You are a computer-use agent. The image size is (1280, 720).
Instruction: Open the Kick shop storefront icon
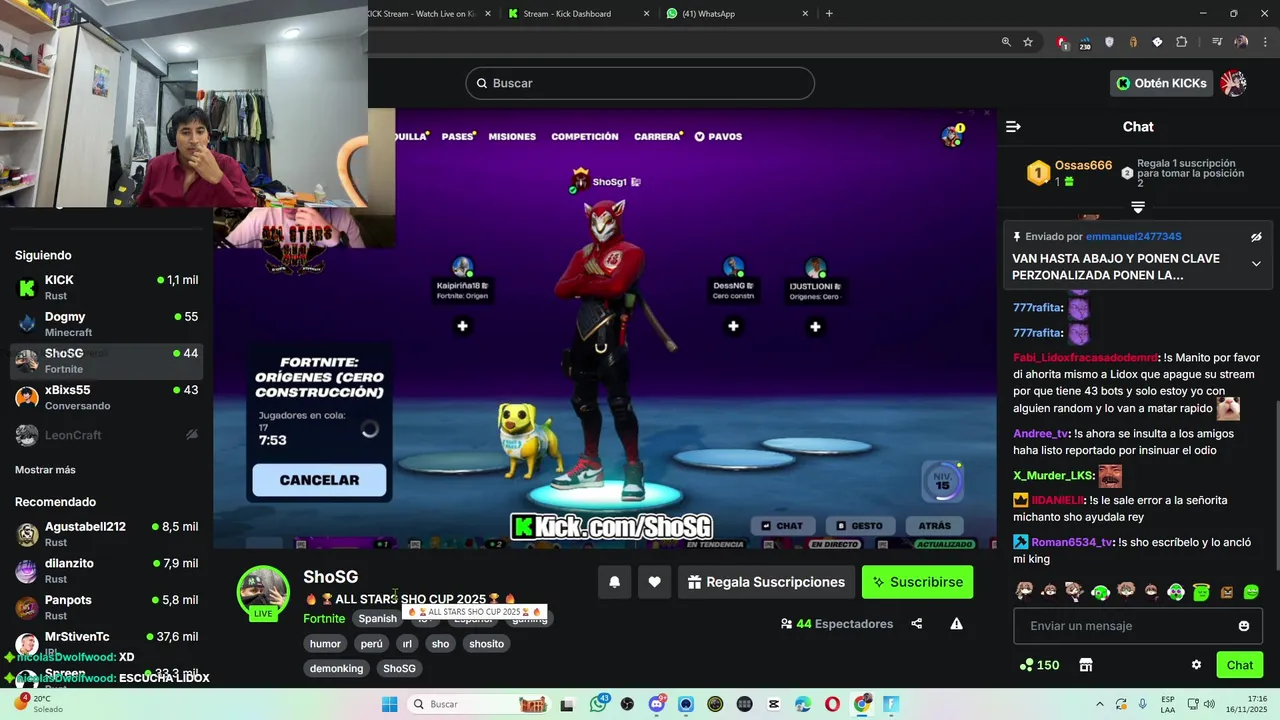click(x=1086, y=665)
